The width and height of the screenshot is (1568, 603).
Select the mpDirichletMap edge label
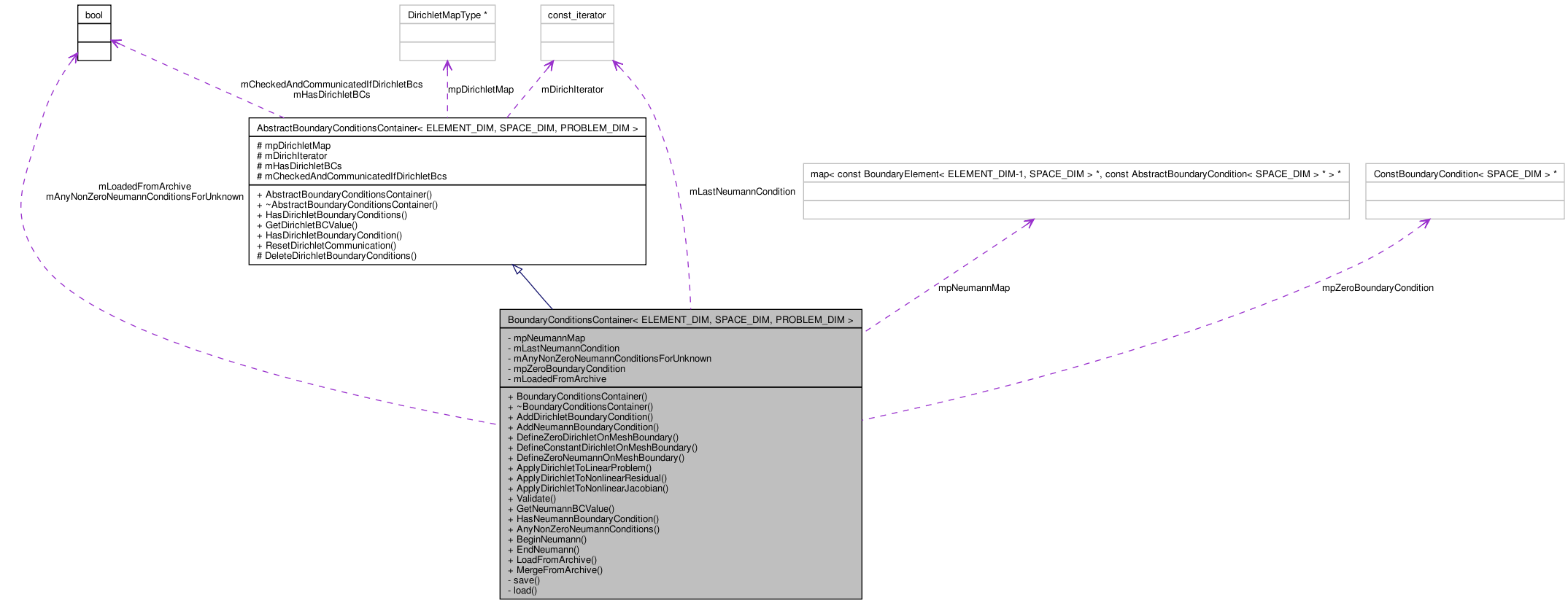pyautogui.click(x=481, y=90)
